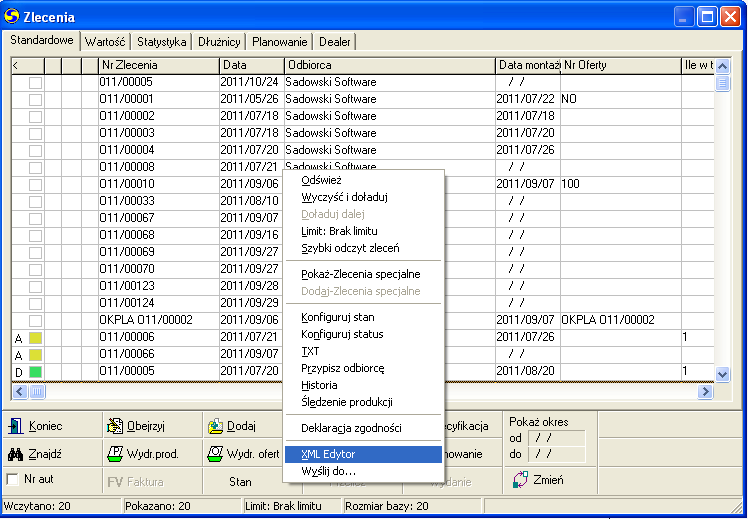Click the Wydr. ofert printer icon

[x=215, y=454]
